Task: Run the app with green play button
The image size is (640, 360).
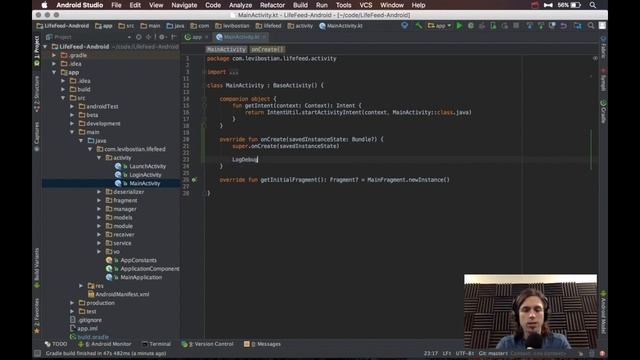Action: 459,26
